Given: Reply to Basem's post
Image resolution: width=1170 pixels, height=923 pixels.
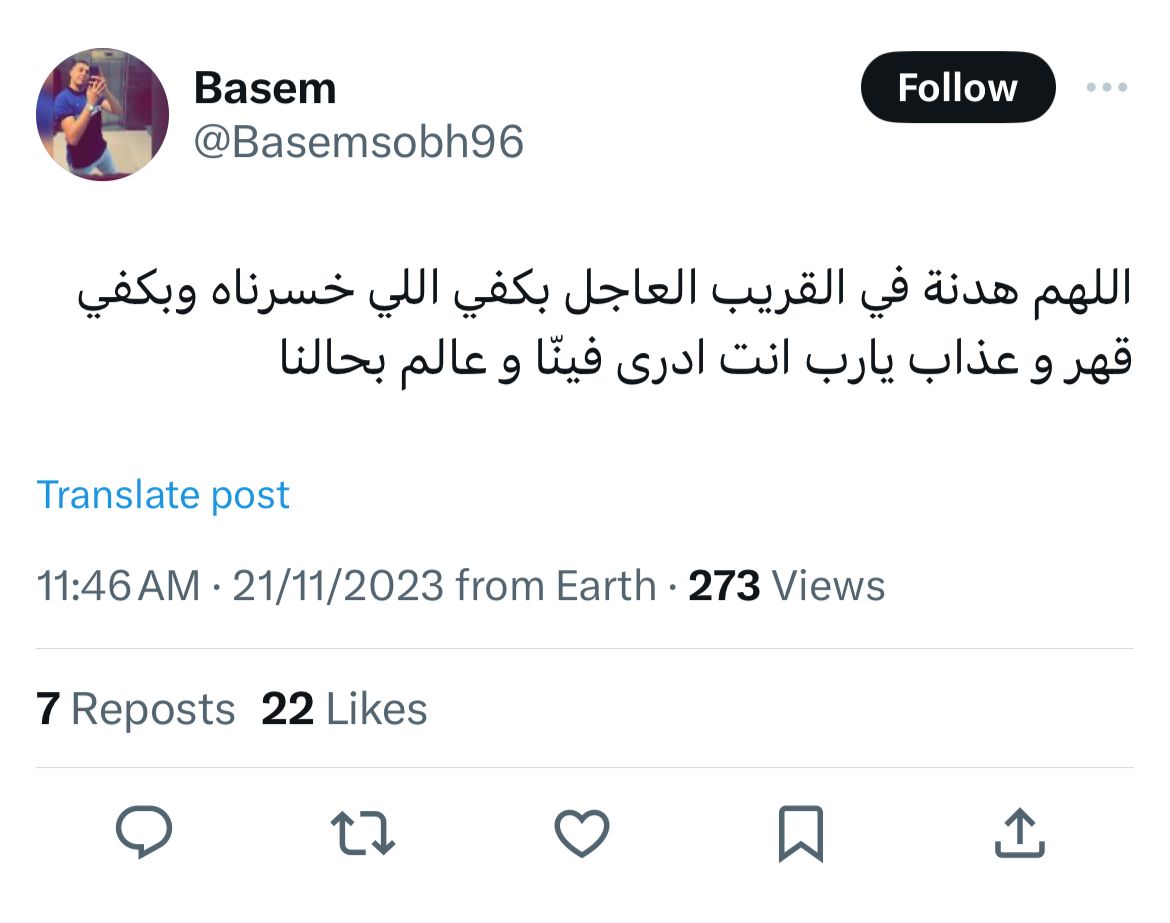Looking at the screenshot, I should tap(144, 832).
